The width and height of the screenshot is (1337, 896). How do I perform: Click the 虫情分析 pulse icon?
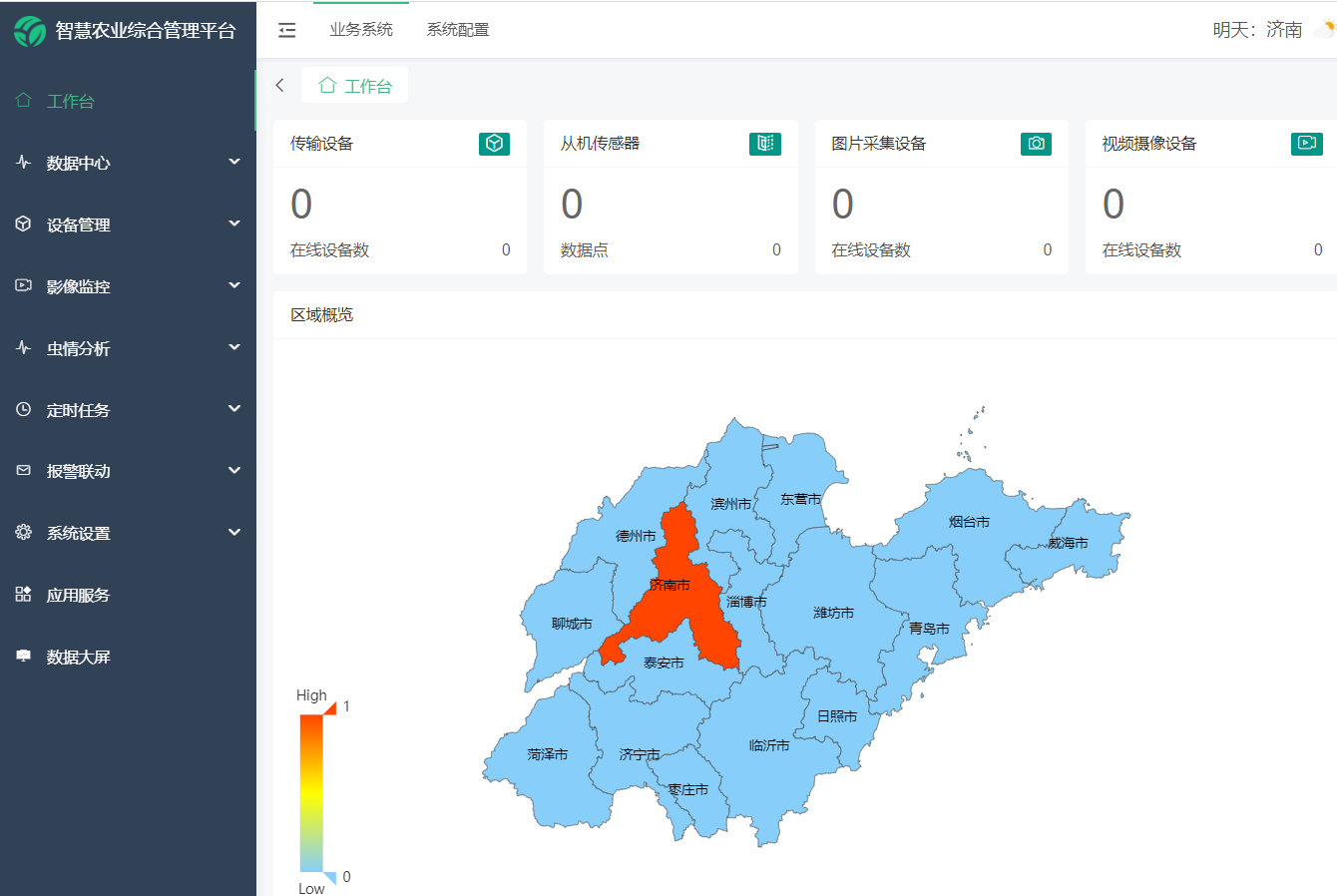pos(24,347)
